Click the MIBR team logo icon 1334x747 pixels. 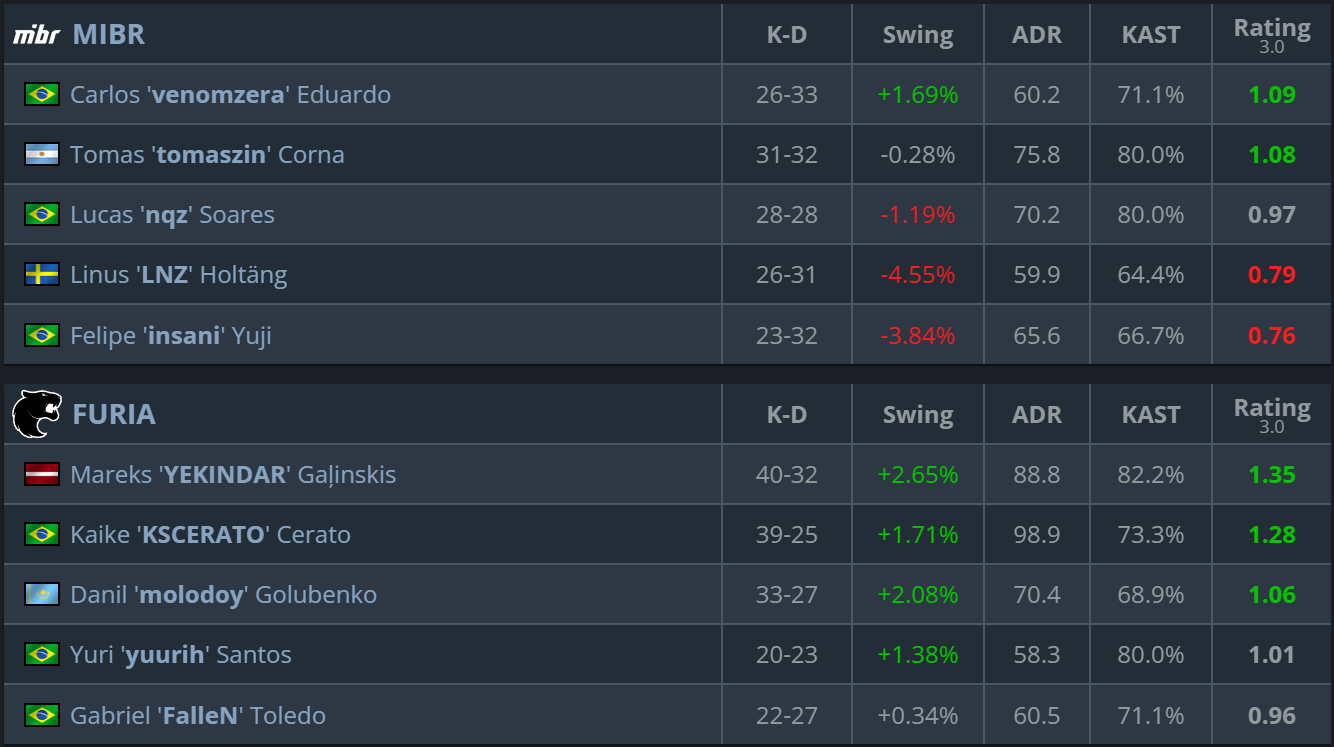[36, 35]
